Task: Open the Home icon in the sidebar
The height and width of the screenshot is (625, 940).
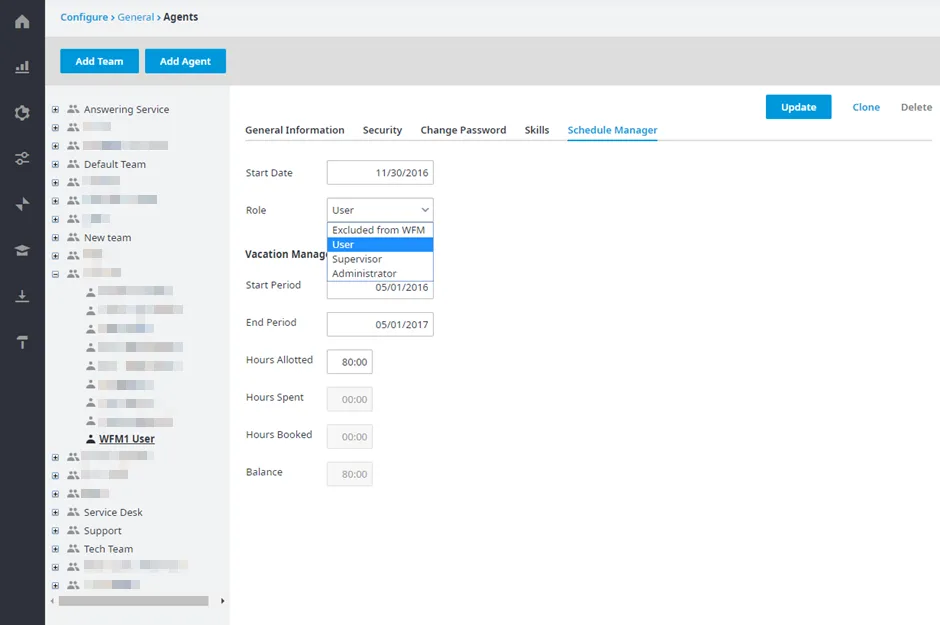Action: tap(22, 22)
